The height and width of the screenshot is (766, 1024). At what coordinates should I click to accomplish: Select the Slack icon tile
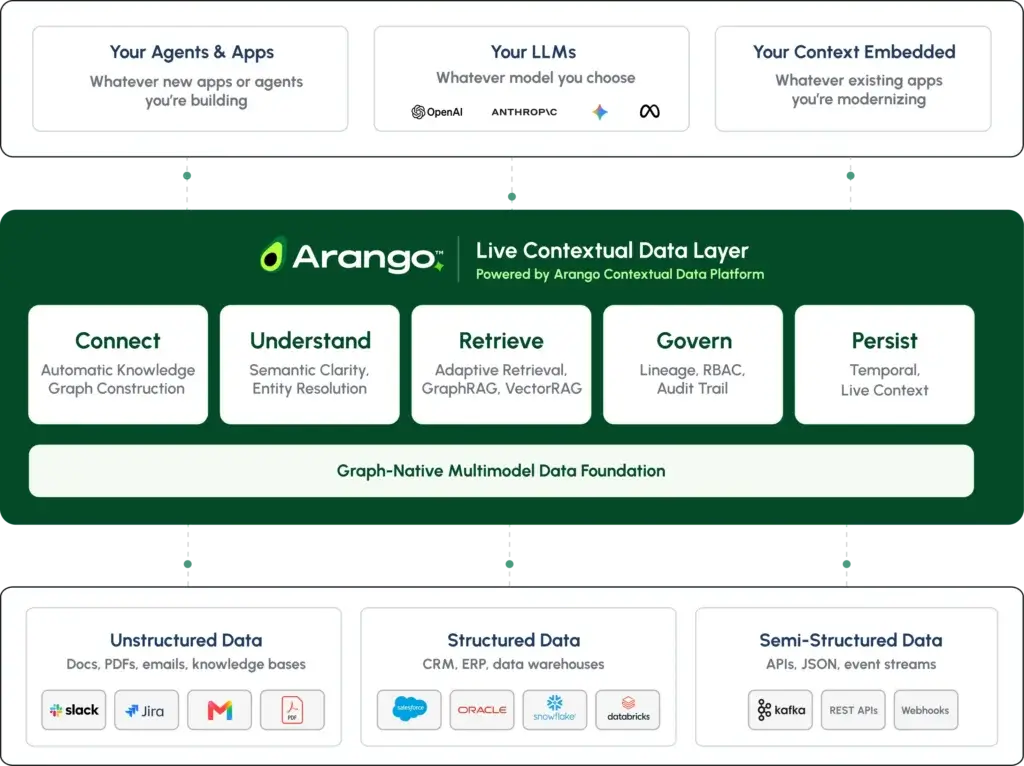click(74, 710)
